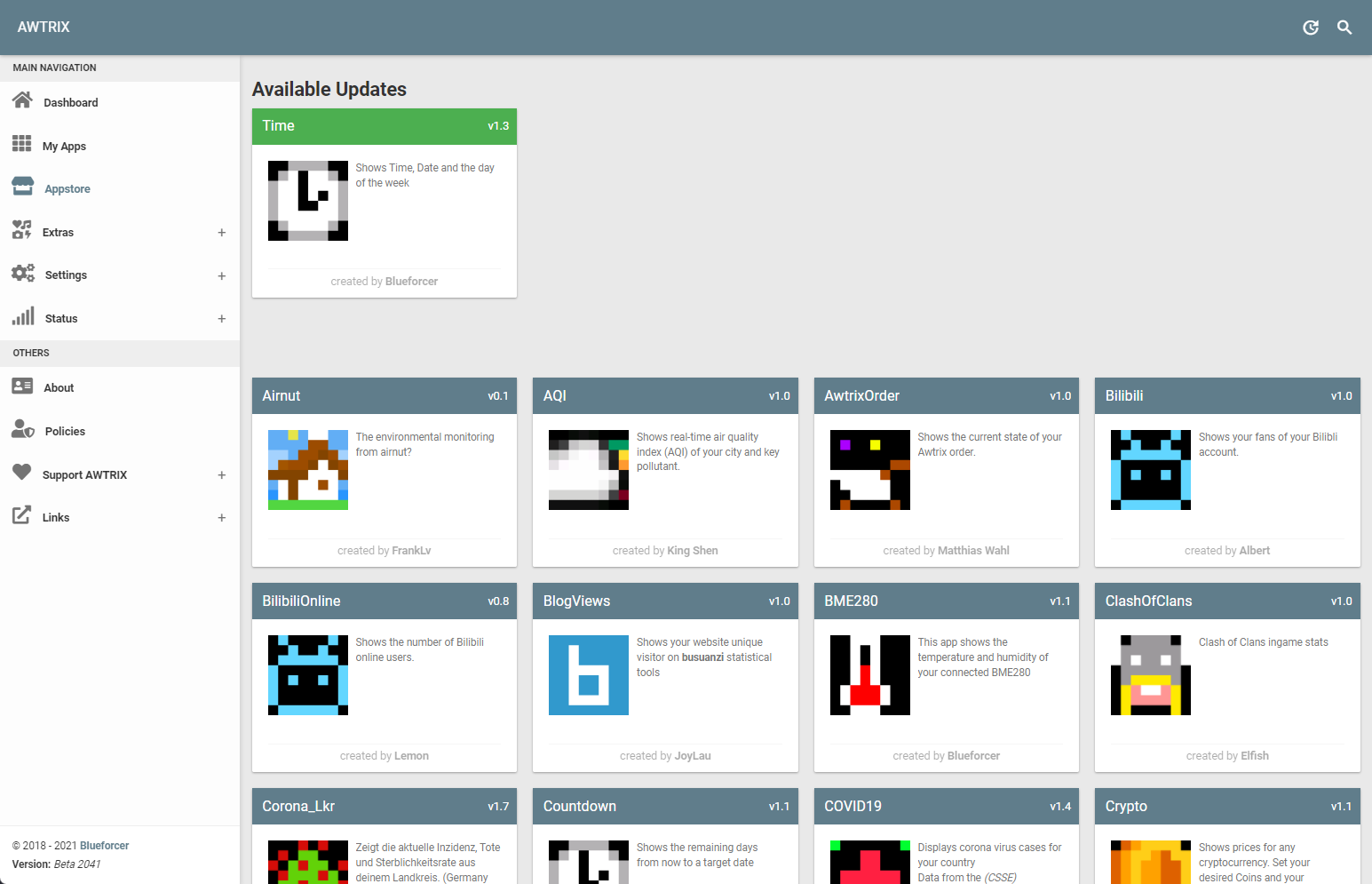The image size is (1372, 884).
Task: Click the BME280 app thermometer icon
Action: (870, 675)
